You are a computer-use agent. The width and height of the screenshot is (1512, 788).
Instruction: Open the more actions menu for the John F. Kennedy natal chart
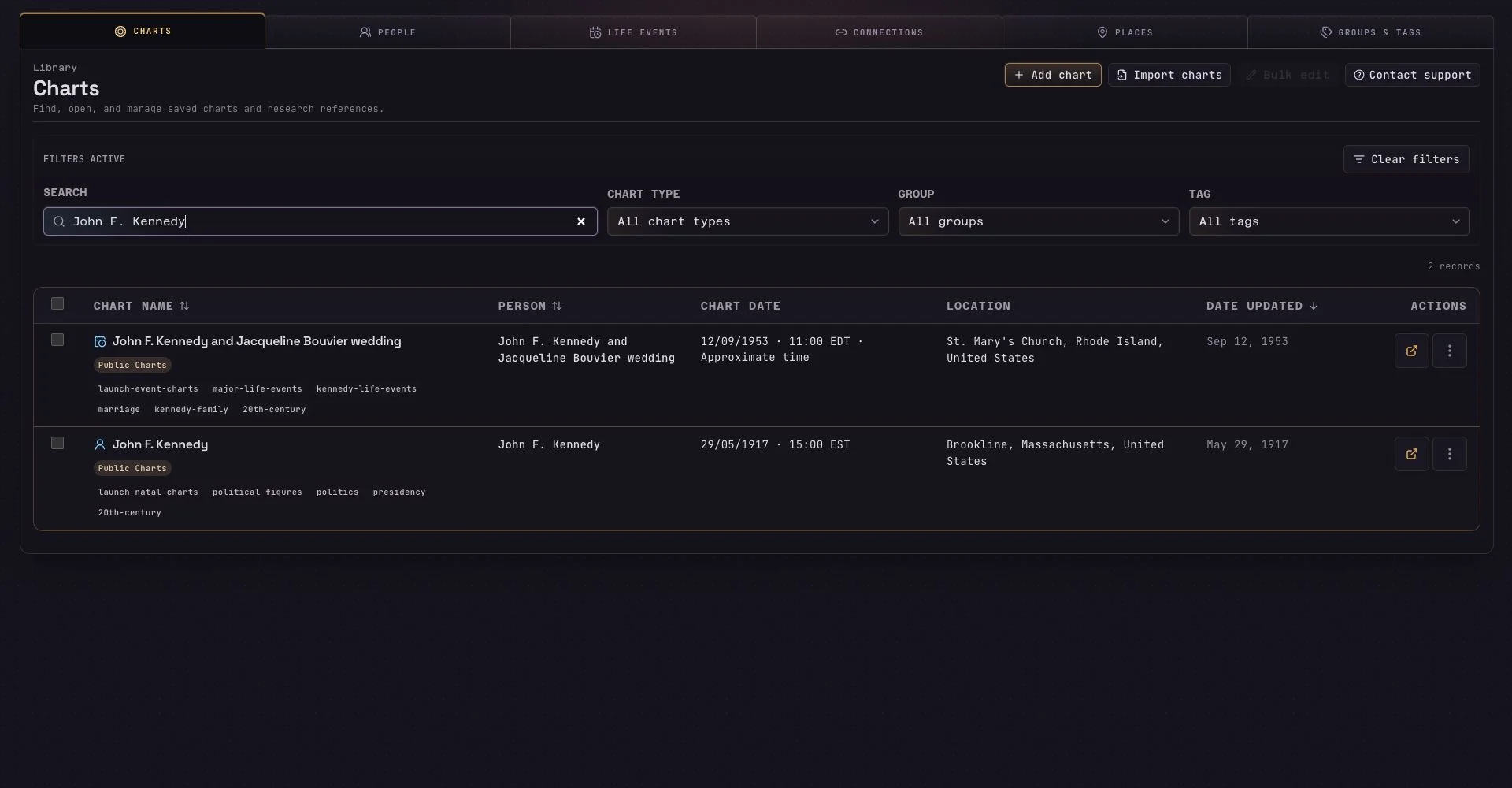click(x=1449, y=454)
